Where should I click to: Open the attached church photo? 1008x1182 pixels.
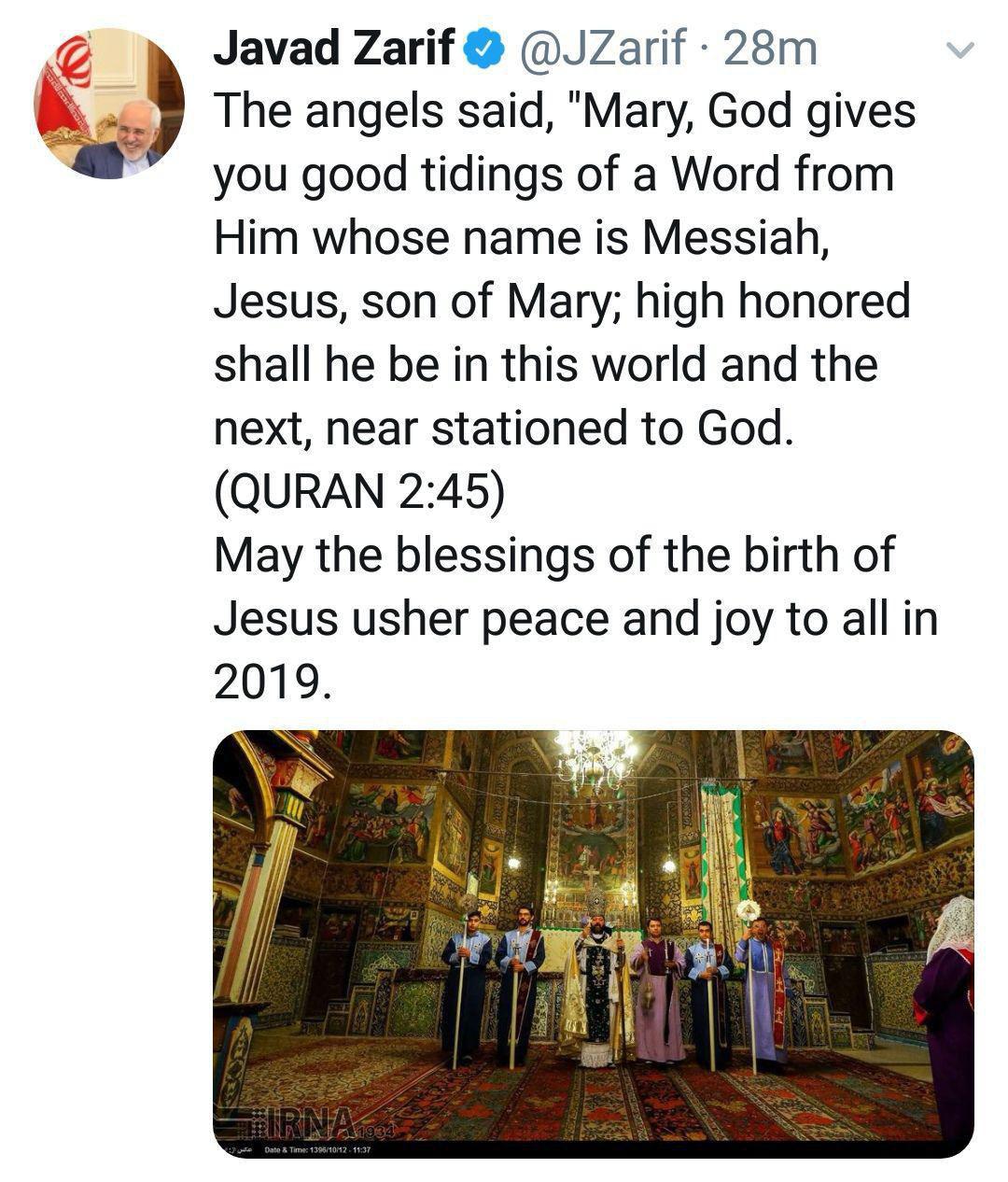[x=593, y=943]
